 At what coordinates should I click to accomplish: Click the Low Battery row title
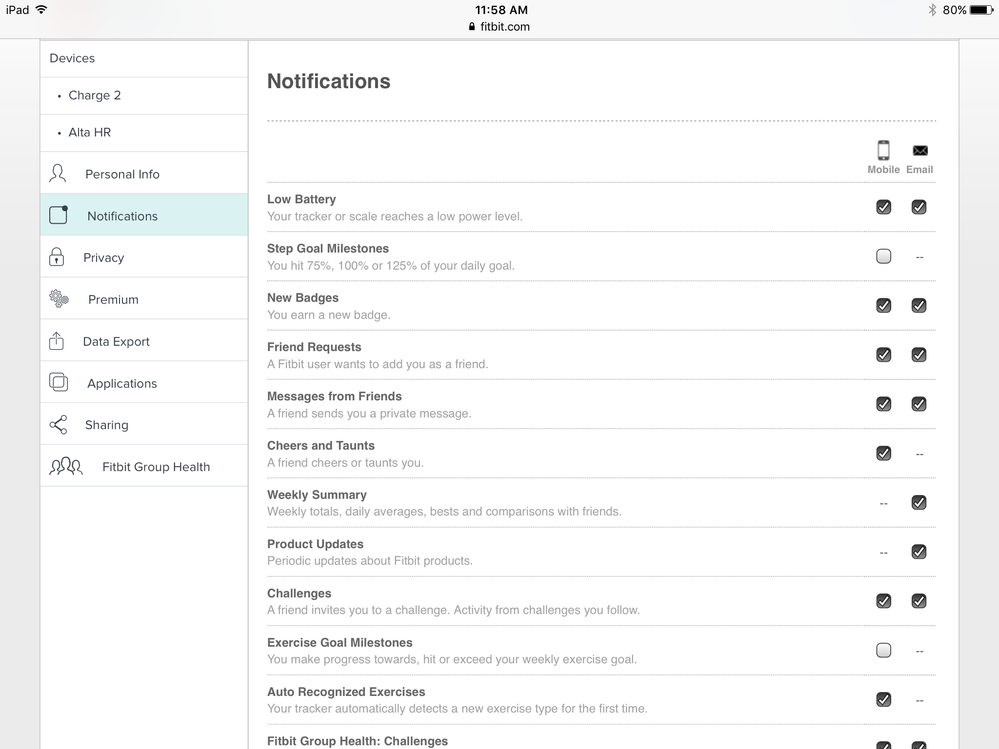[x=301, y=199]
